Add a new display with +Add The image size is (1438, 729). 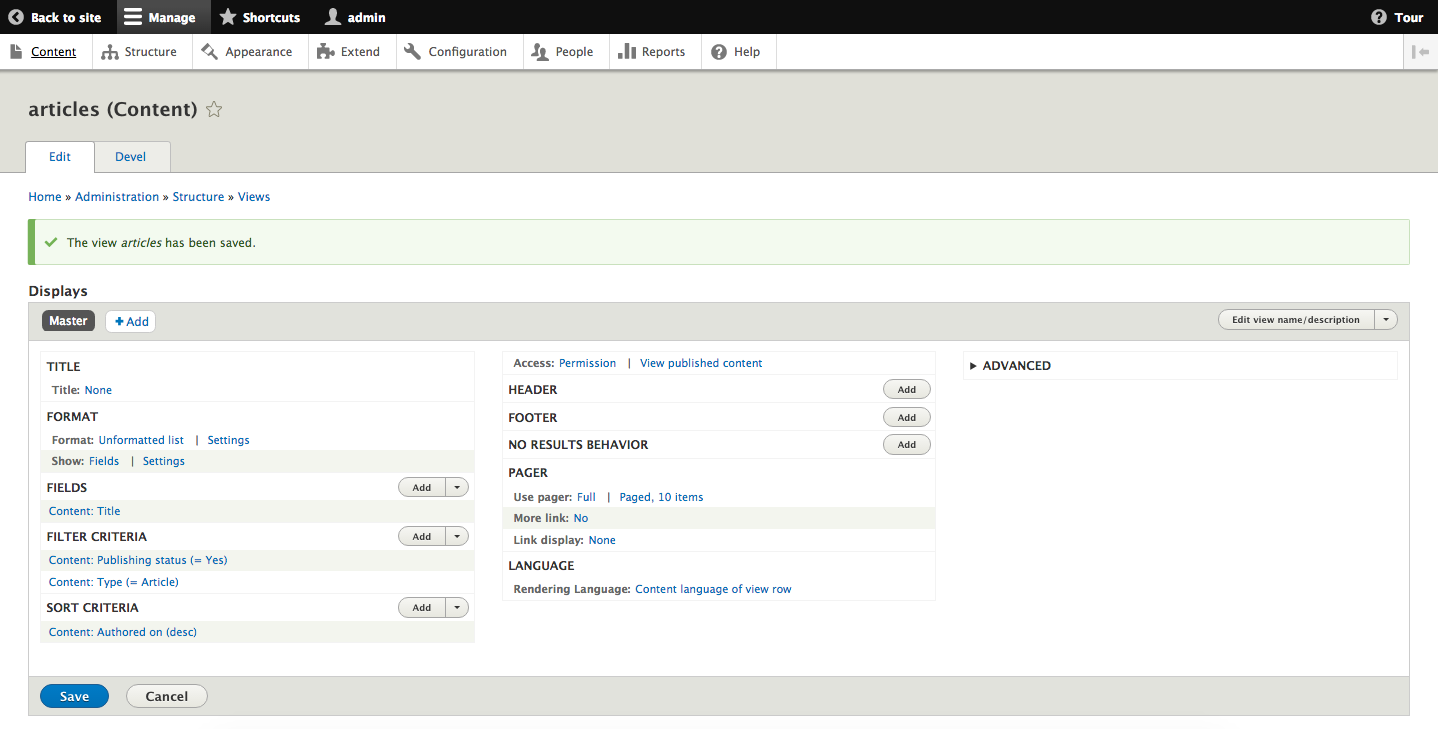point(131,321)
